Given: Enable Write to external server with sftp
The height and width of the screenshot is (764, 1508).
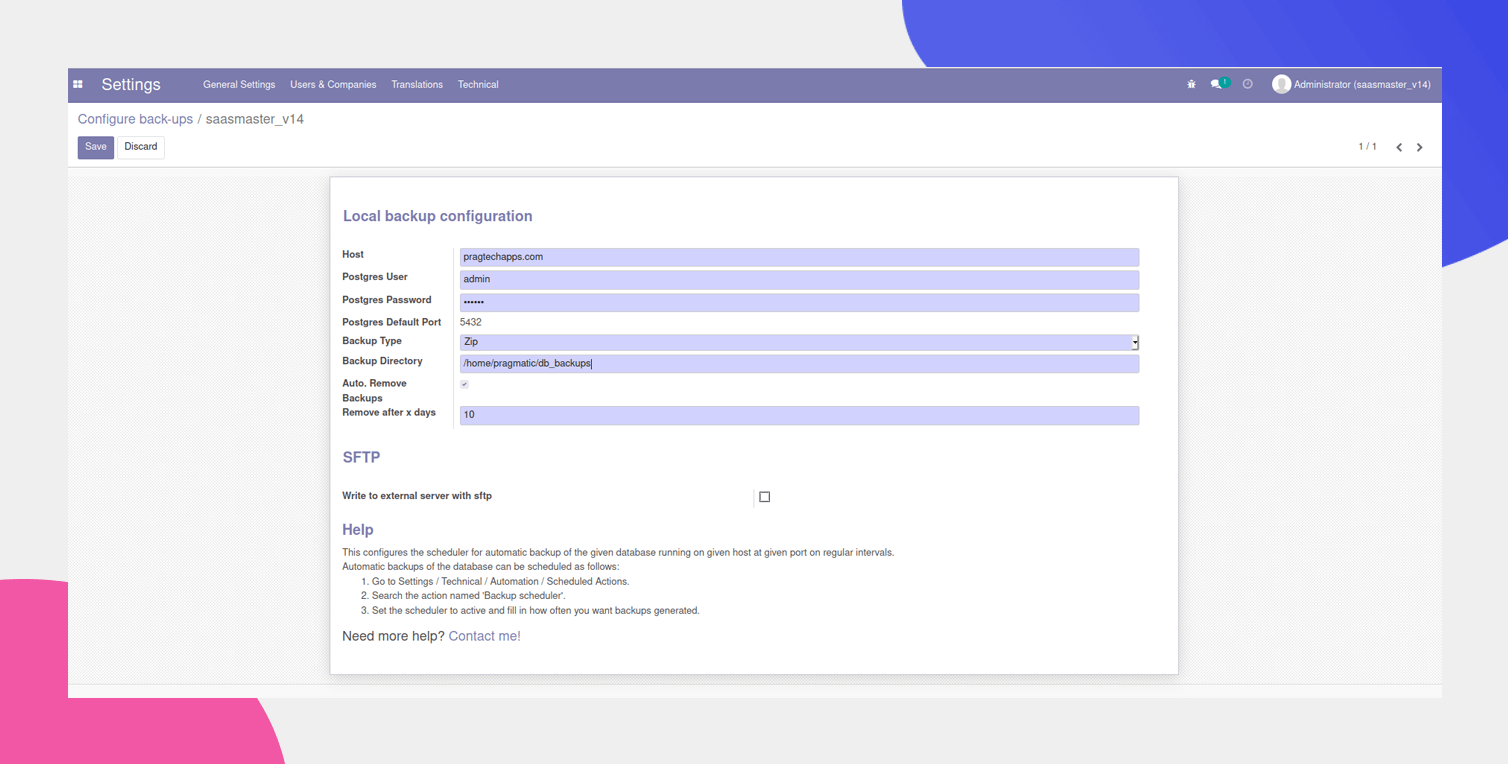Looking at the screenshot, I should (x=765, y=497).
